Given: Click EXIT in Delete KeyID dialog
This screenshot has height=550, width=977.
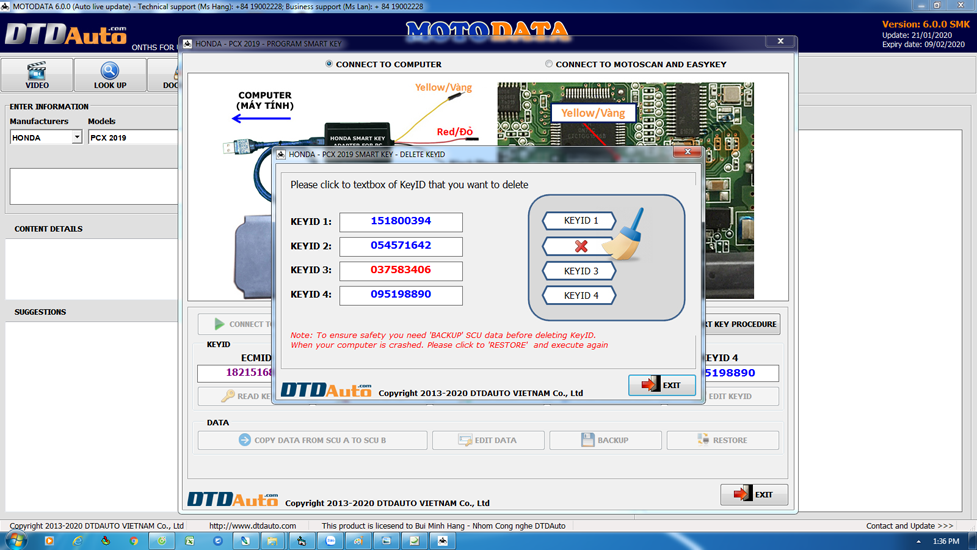Looking at the screenshot, I should (662, 385).
